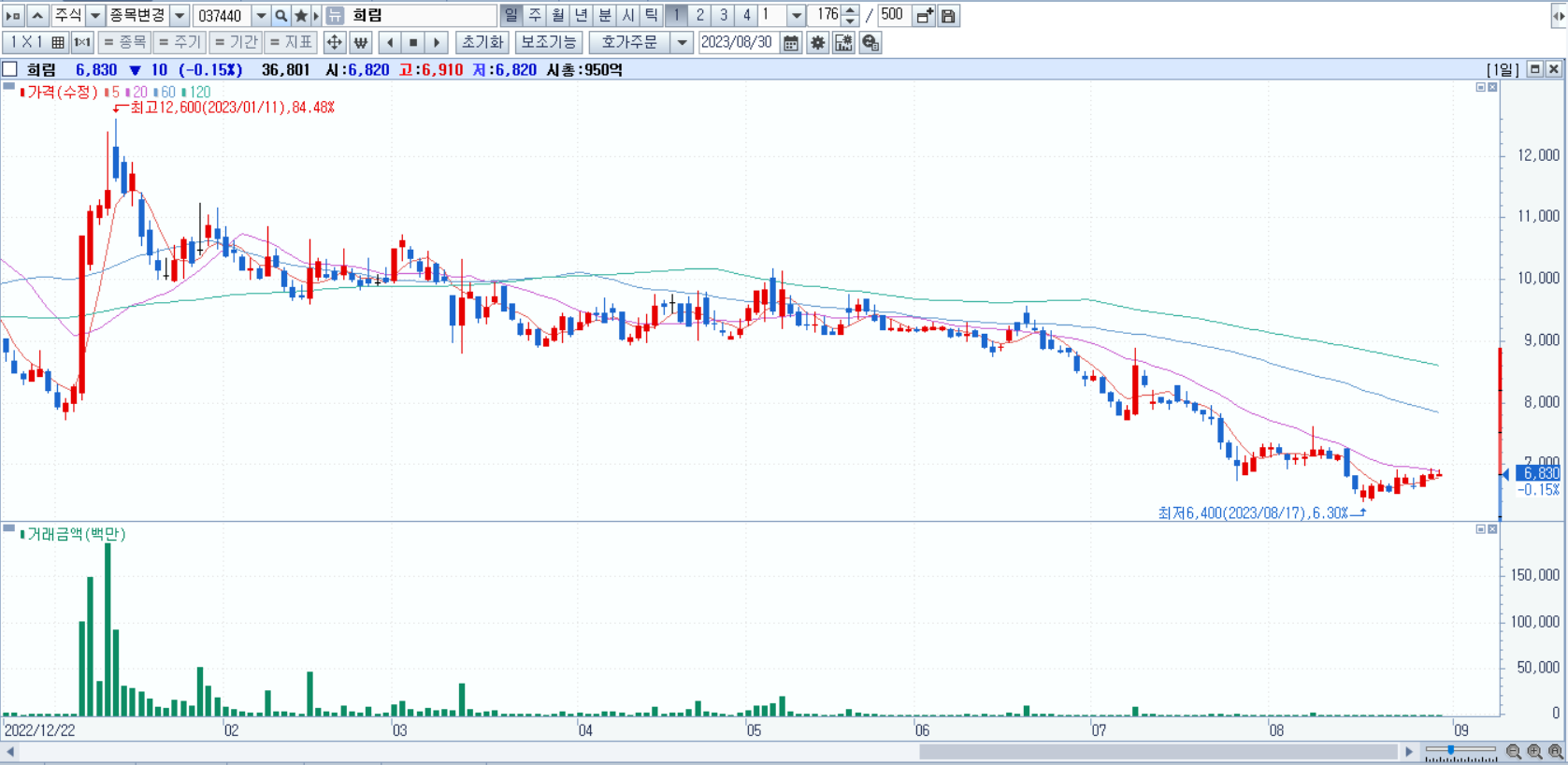Expand the stock code history dropdown
Image resolution: width=1568 pixels, height=765 pixels.
pyautogui.click(x=261, y=16)
